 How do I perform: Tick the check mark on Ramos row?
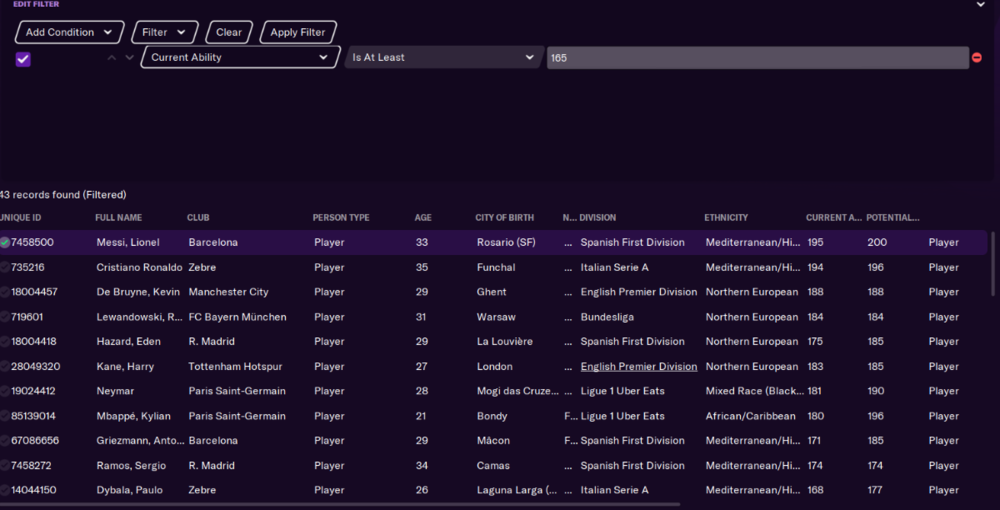click(x=5, y=465)
